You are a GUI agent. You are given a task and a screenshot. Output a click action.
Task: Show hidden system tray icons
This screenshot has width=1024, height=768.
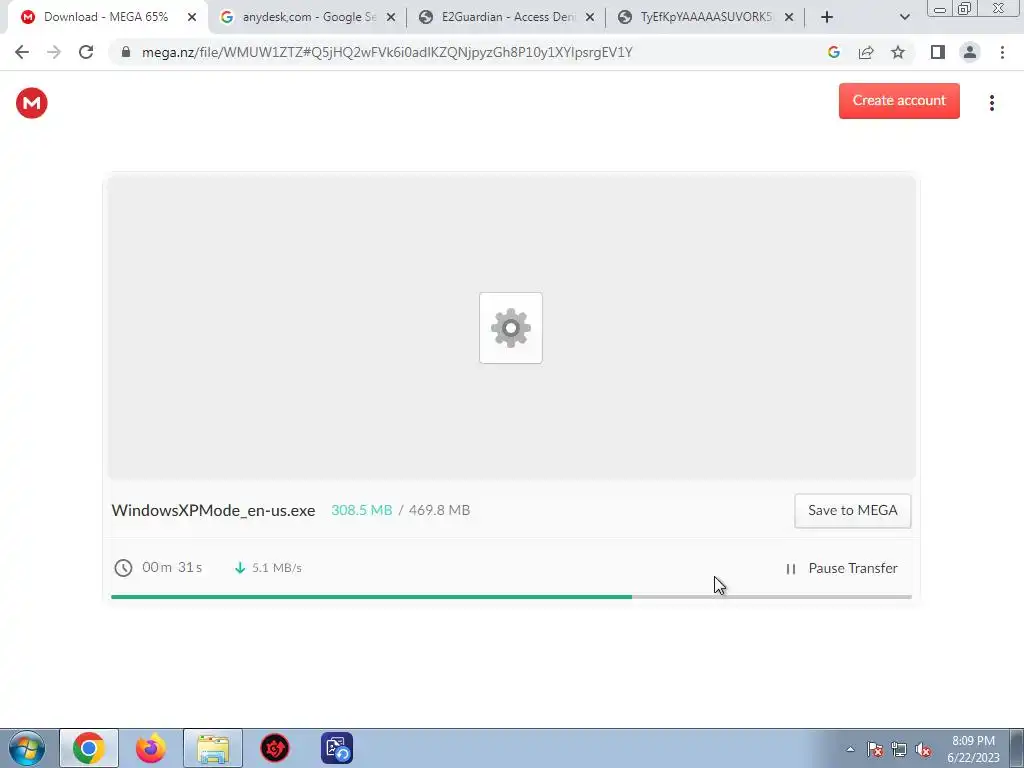coord(850,749)
